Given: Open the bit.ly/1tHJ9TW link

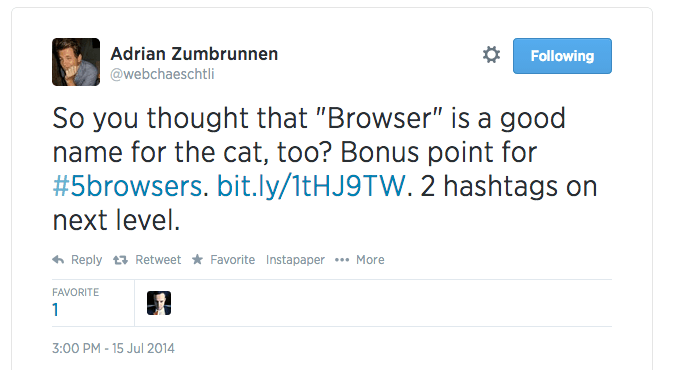Looking at the screenshot, I should tap(311, 186).
